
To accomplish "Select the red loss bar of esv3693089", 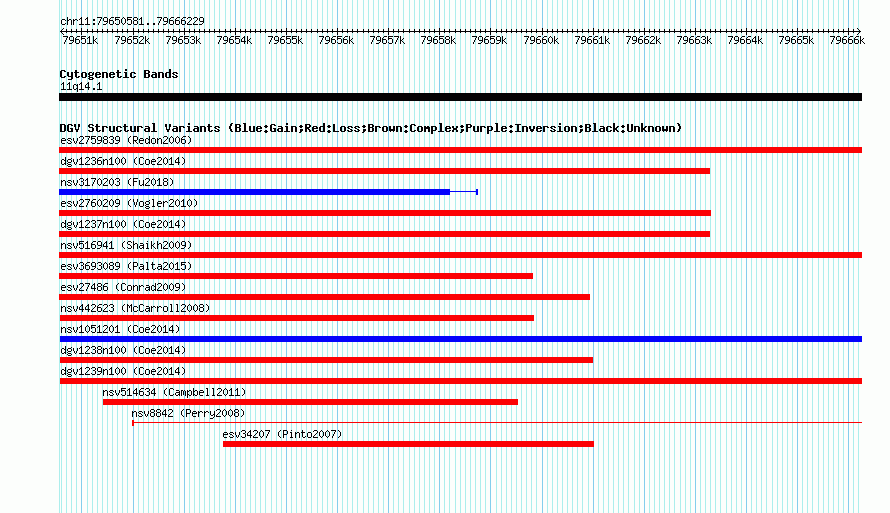I will point(296,276).
